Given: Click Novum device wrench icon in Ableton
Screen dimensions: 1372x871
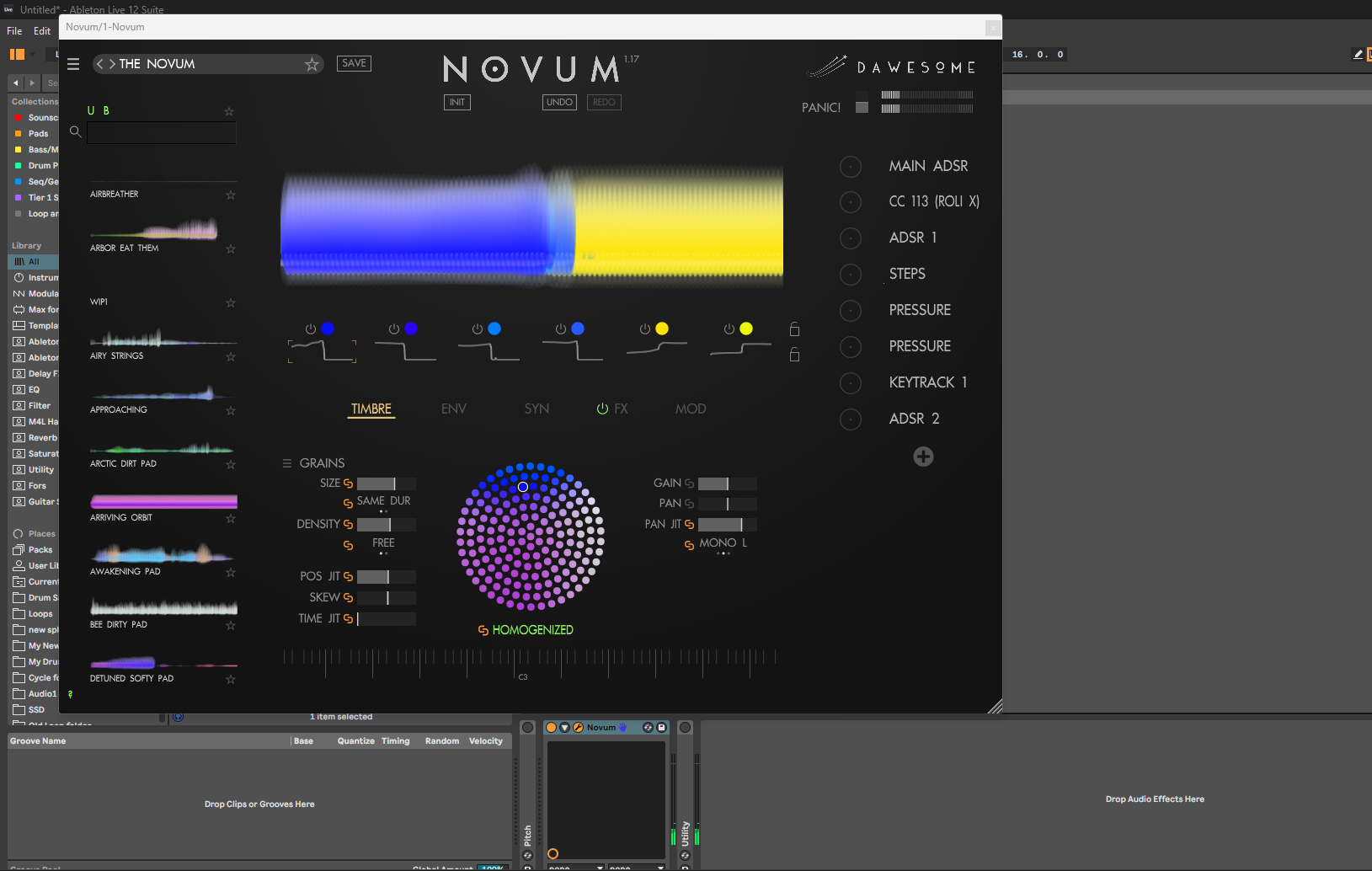Looking at the screenshot, I should [x=579, y=727].
